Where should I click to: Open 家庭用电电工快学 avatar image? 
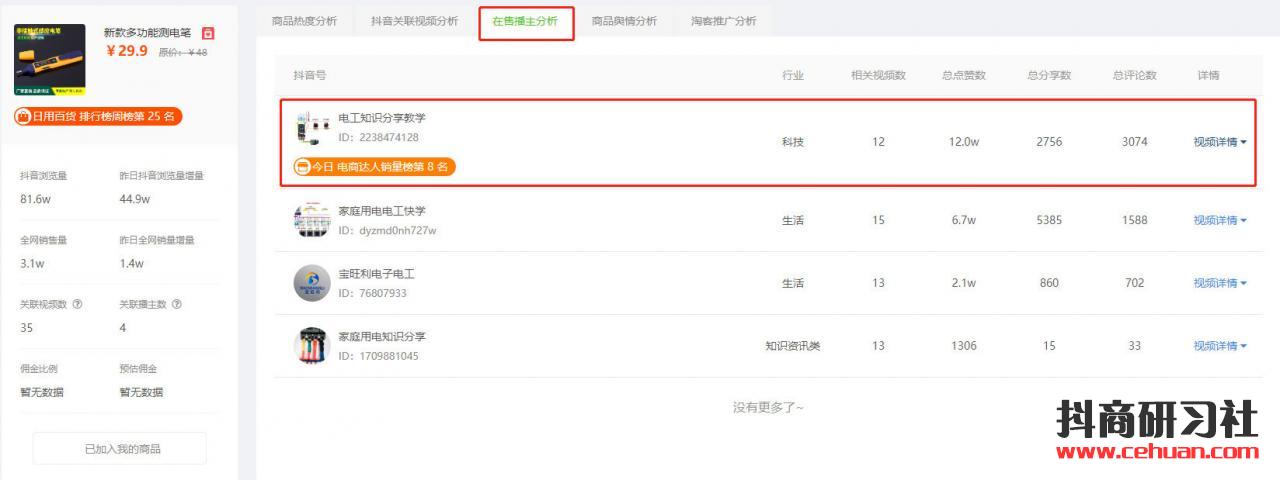tap(311, 220)
